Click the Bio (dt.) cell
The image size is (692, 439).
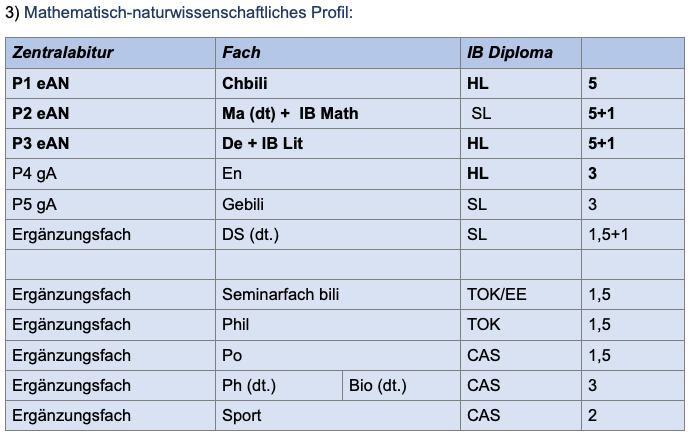pyautogui.click(x=402, y=385)
